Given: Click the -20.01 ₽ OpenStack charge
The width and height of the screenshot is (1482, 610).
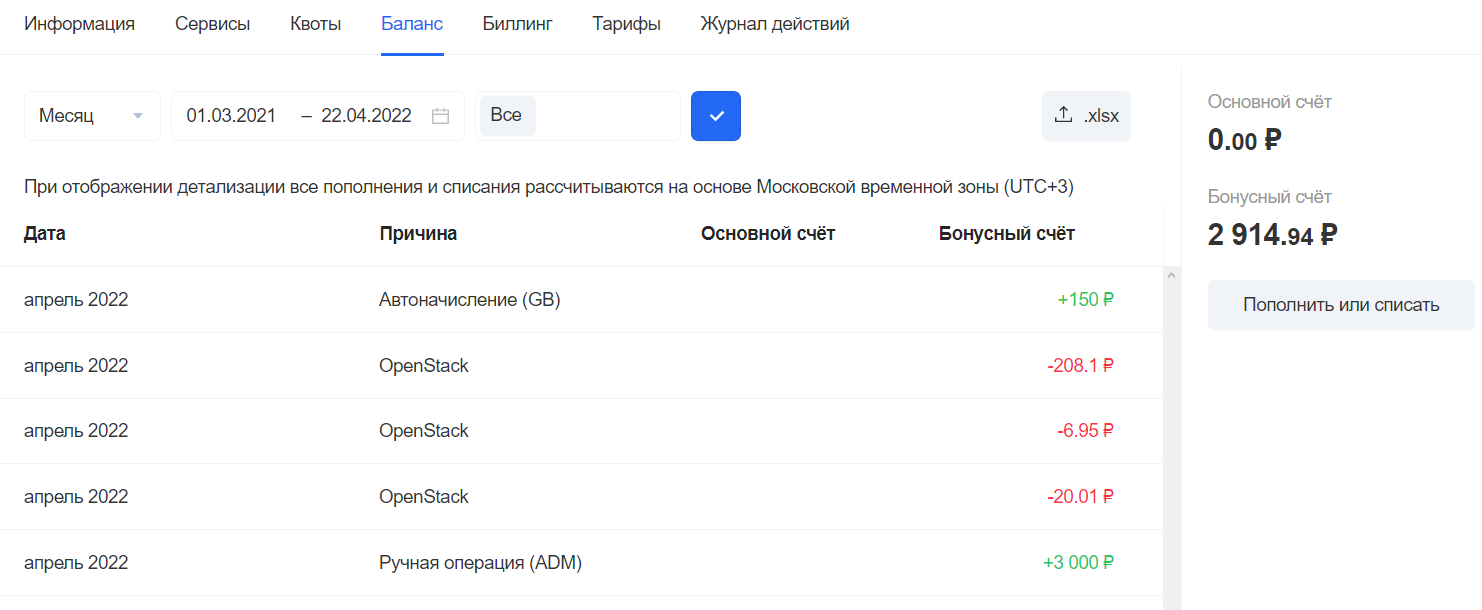Looking at the screenshot, I should pyautogui.click(x=1081, y=497).
